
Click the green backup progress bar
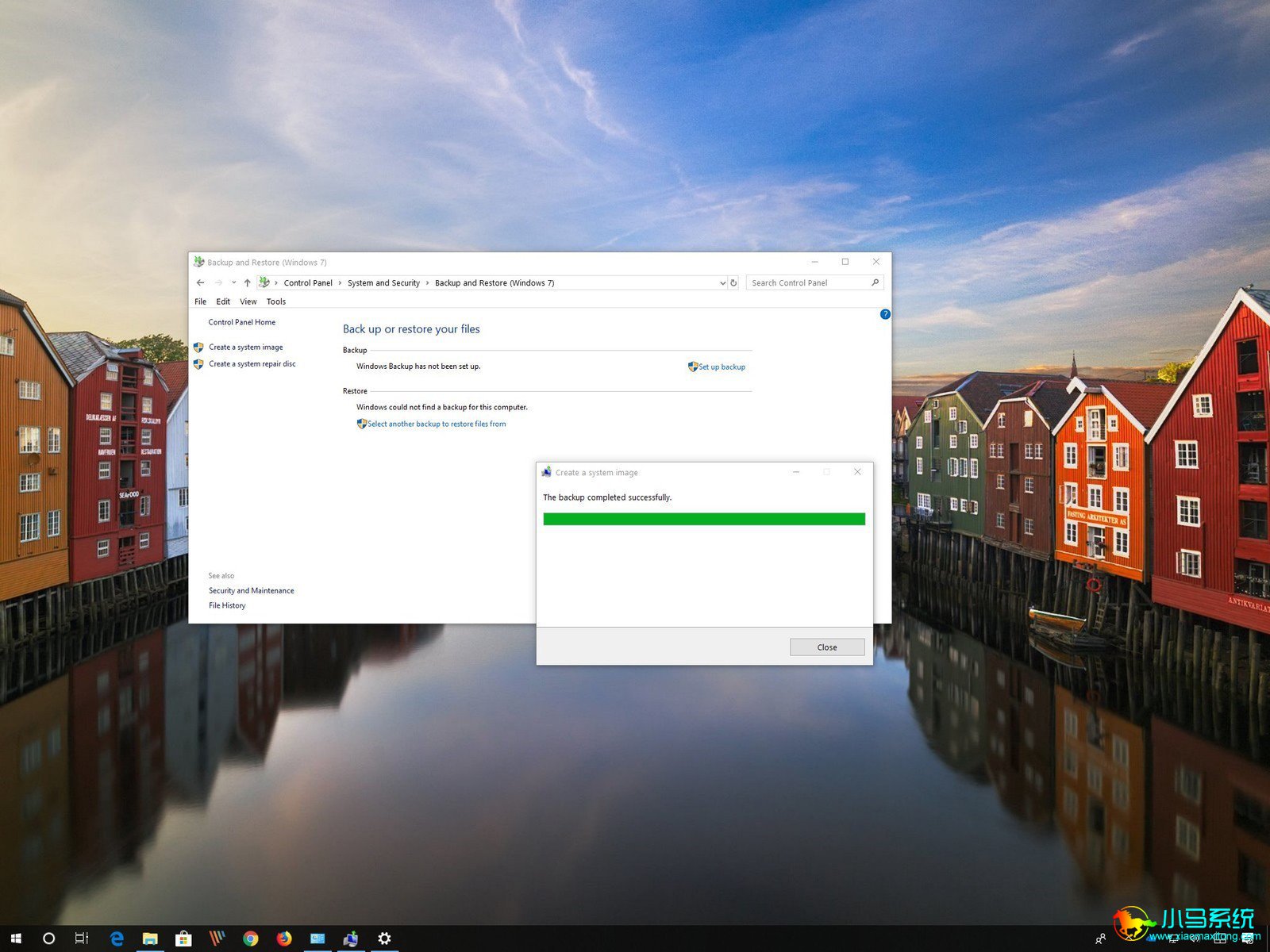click(x=704, y=520)
